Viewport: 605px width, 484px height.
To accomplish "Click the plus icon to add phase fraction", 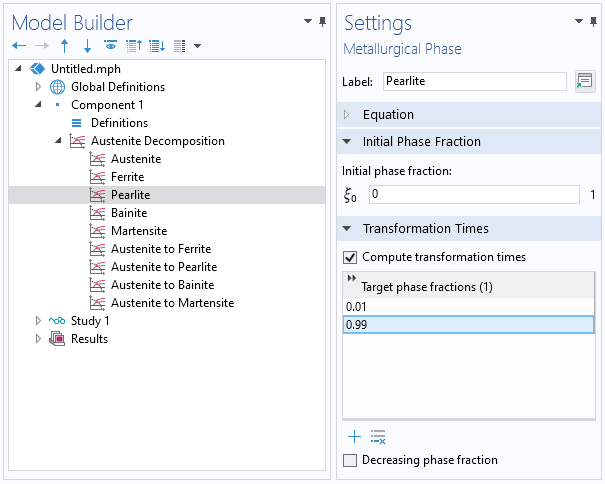I will point(354,437).
